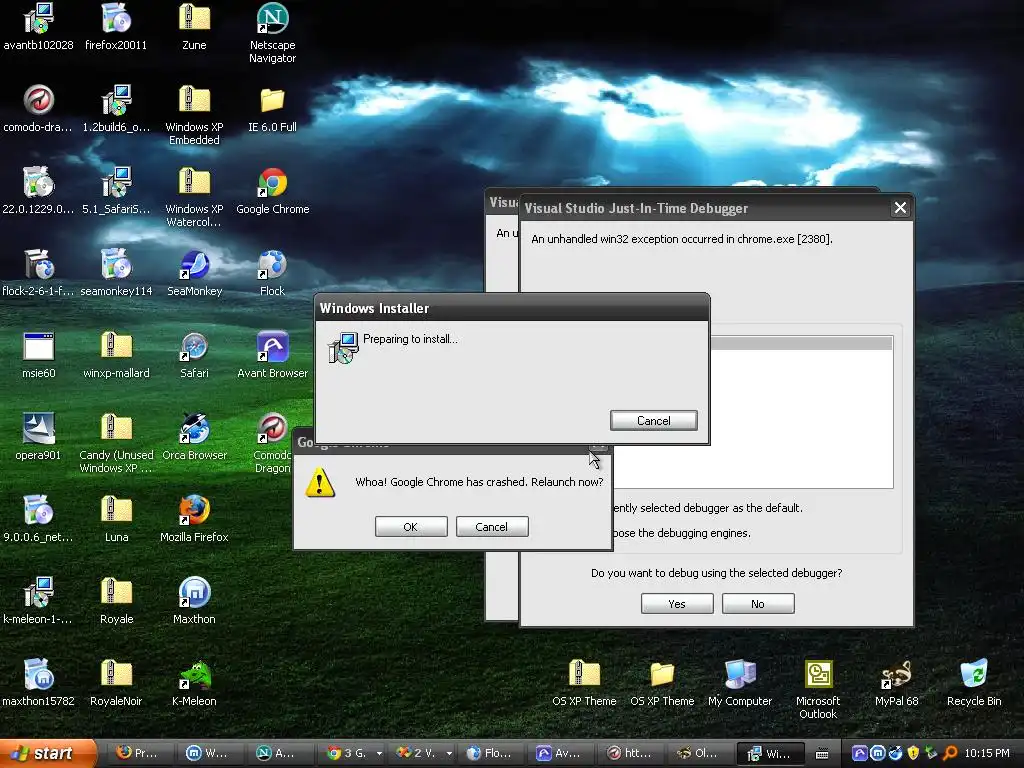Click OK to relaunch Google Chrome
1024x768 pixels.
click(411, 526)
